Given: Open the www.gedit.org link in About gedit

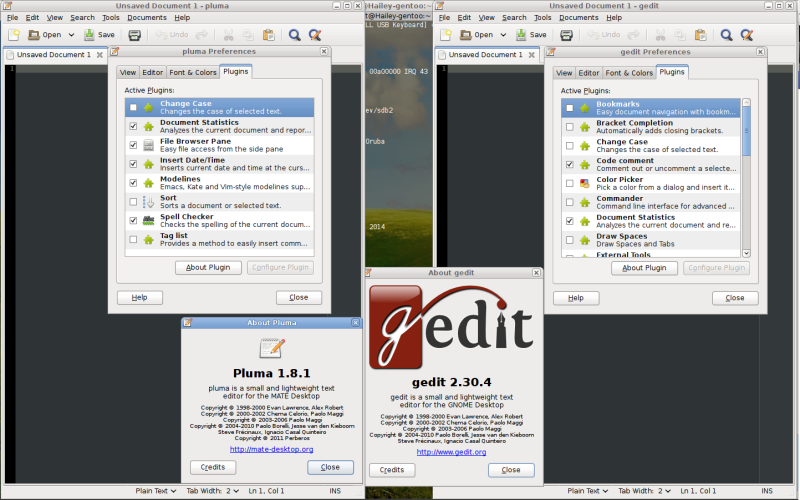Looking at the screenshot, I should pyautogui.click(x=451, y=452).
